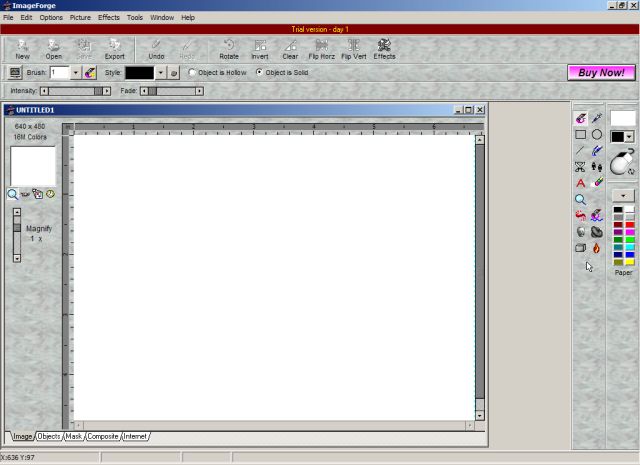Image resolution: width=640 pixels, height=465 pixels.
Task: Open the Window menu
Action: (x=162, y=18)
